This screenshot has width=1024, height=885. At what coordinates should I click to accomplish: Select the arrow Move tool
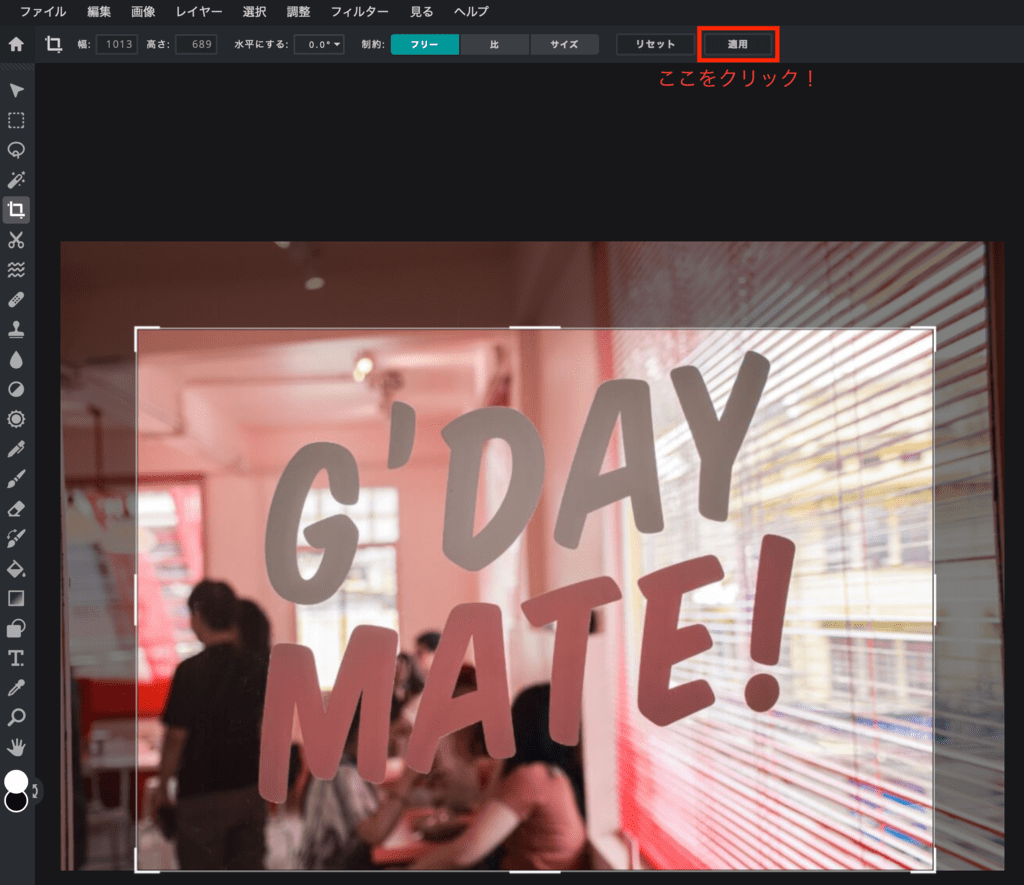16,91
